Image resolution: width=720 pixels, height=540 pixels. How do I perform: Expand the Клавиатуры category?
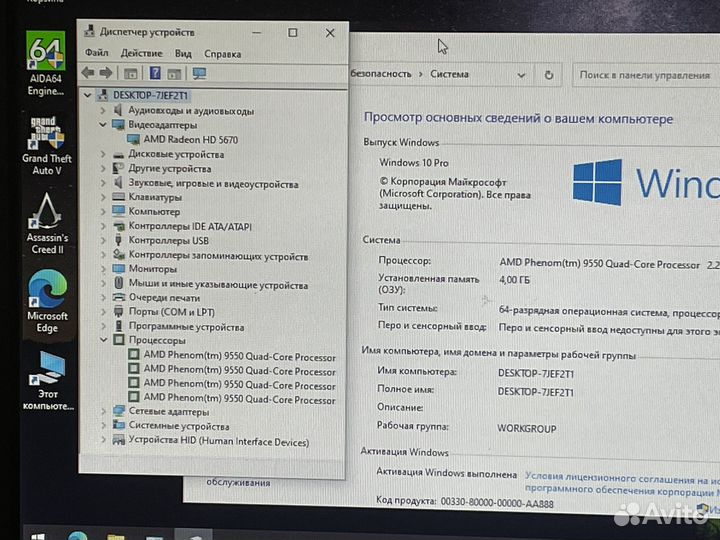point(103,197)
